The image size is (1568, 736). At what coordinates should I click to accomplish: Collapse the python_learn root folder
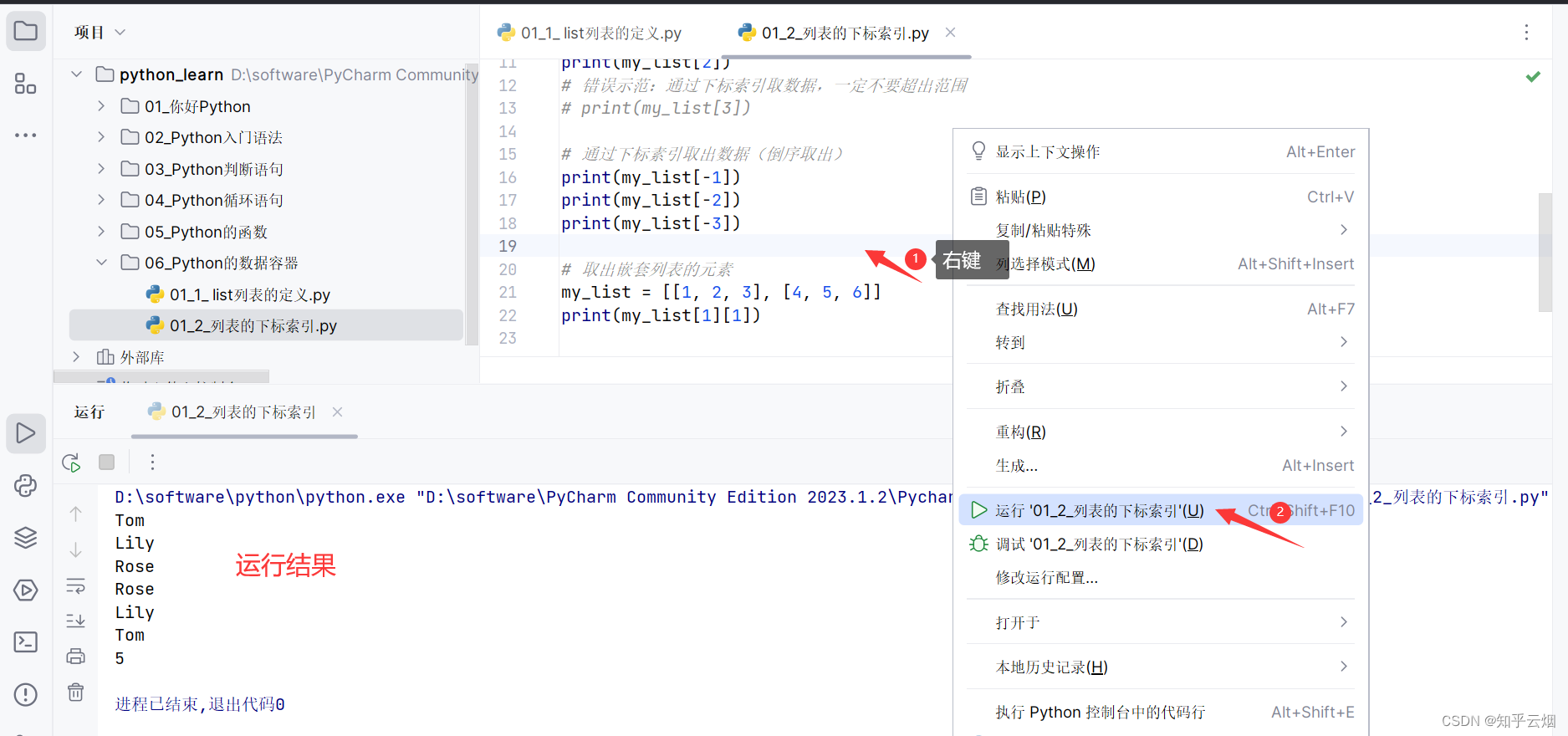click(77, 74)
